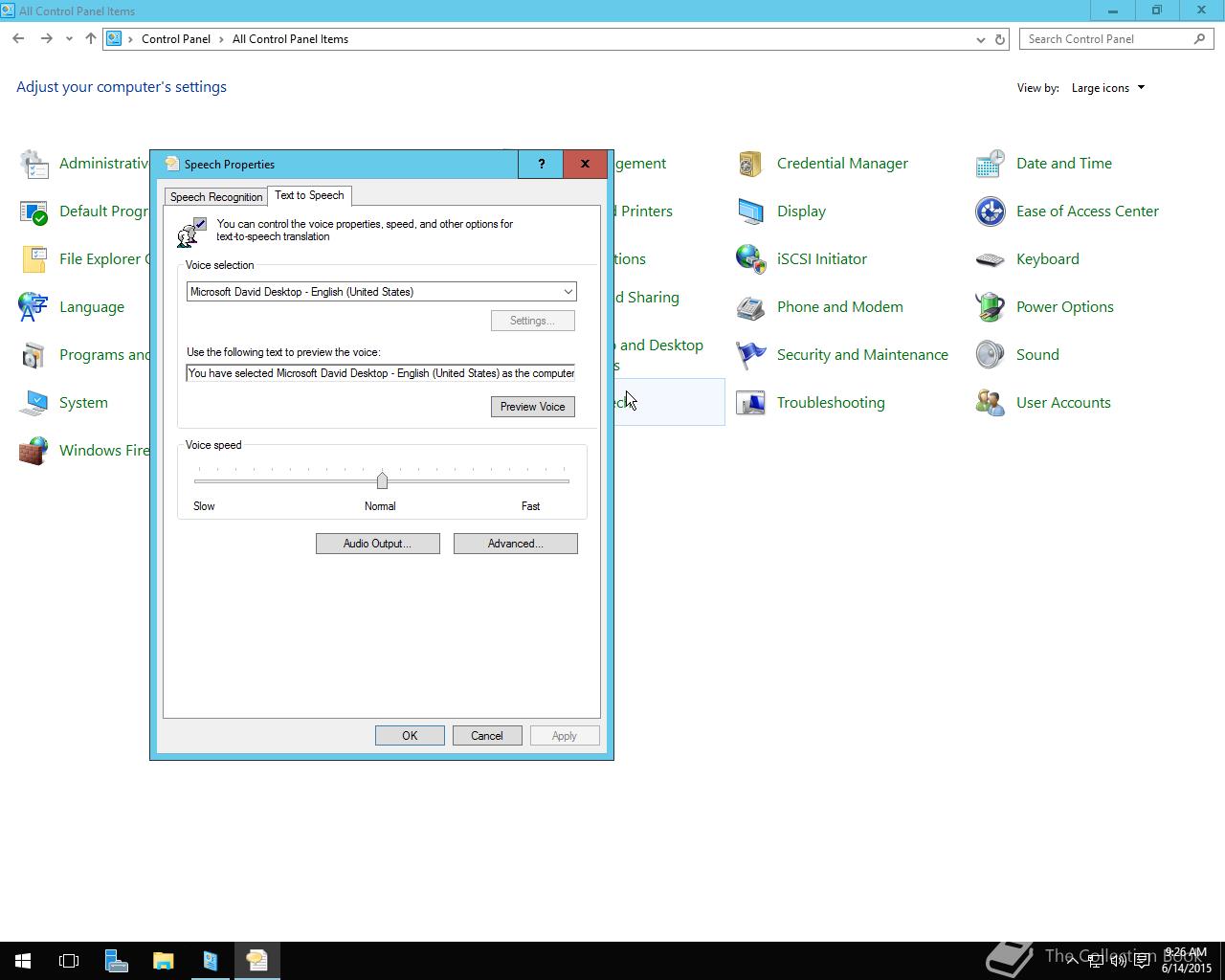
Task: Open the Audio Output settings
Action: click(378, 544)
